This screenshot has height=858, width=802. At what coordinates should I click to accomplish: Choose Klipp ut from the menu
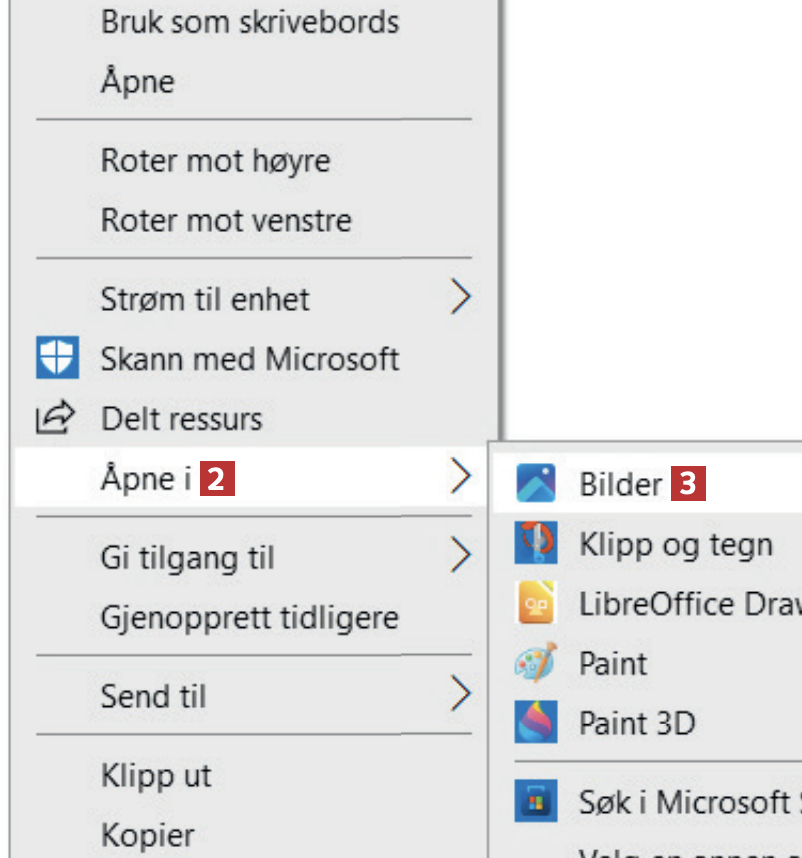(x=156, y=775)
